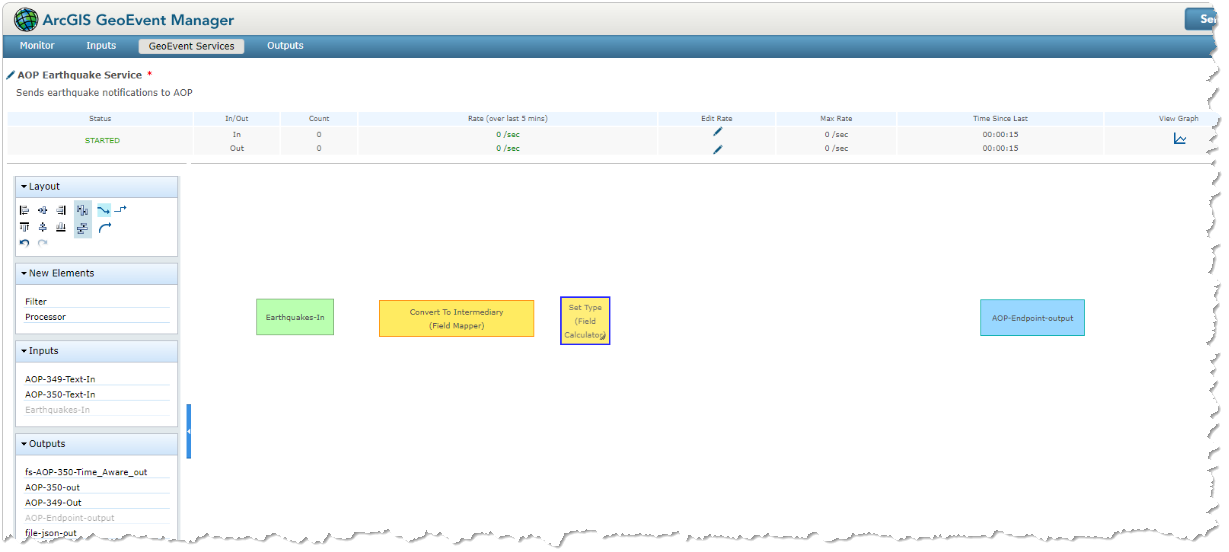This screenshot has height=552, width=1229.
Task: Edit the In rate using the pencil icon
Action: pyautogui.click(x=718, y=132)
